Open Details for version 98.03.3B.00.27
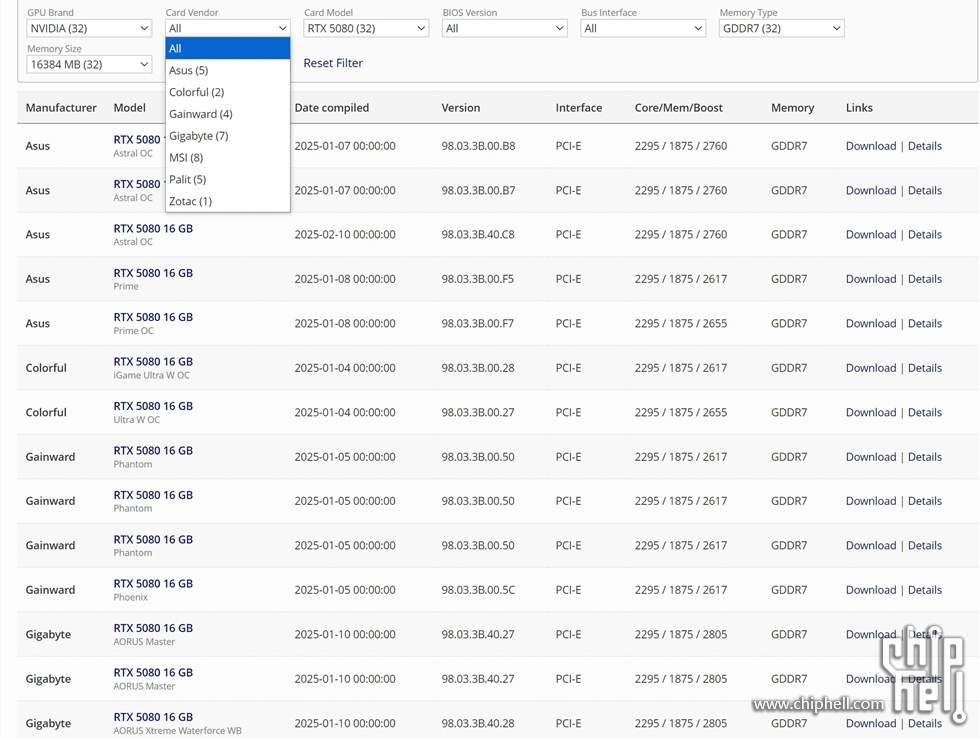 tap(924, 412)
